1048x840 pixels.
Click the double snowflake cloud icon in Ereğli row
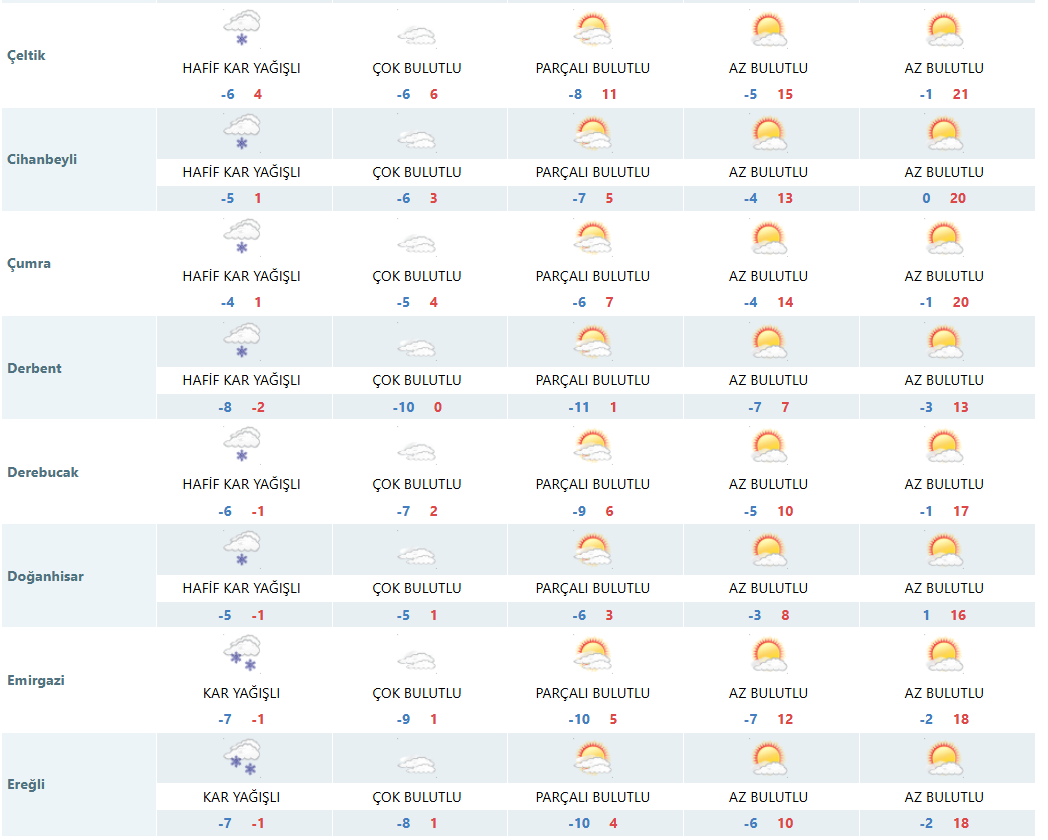241,758
